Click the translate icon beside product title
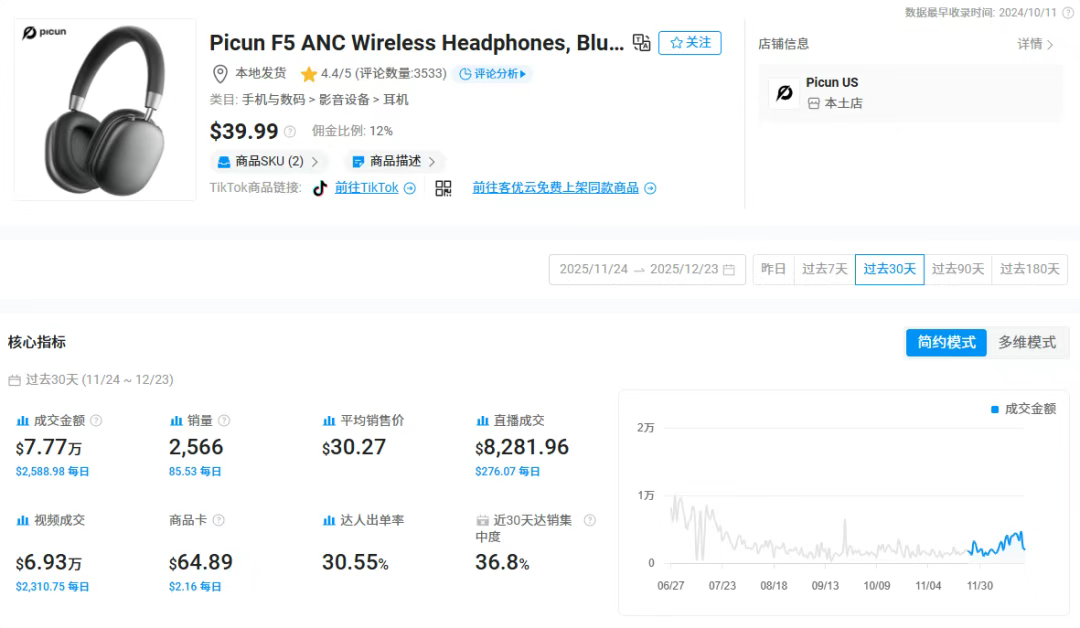The height and width of the screenshot is (628, 1080). click(642, 43)
